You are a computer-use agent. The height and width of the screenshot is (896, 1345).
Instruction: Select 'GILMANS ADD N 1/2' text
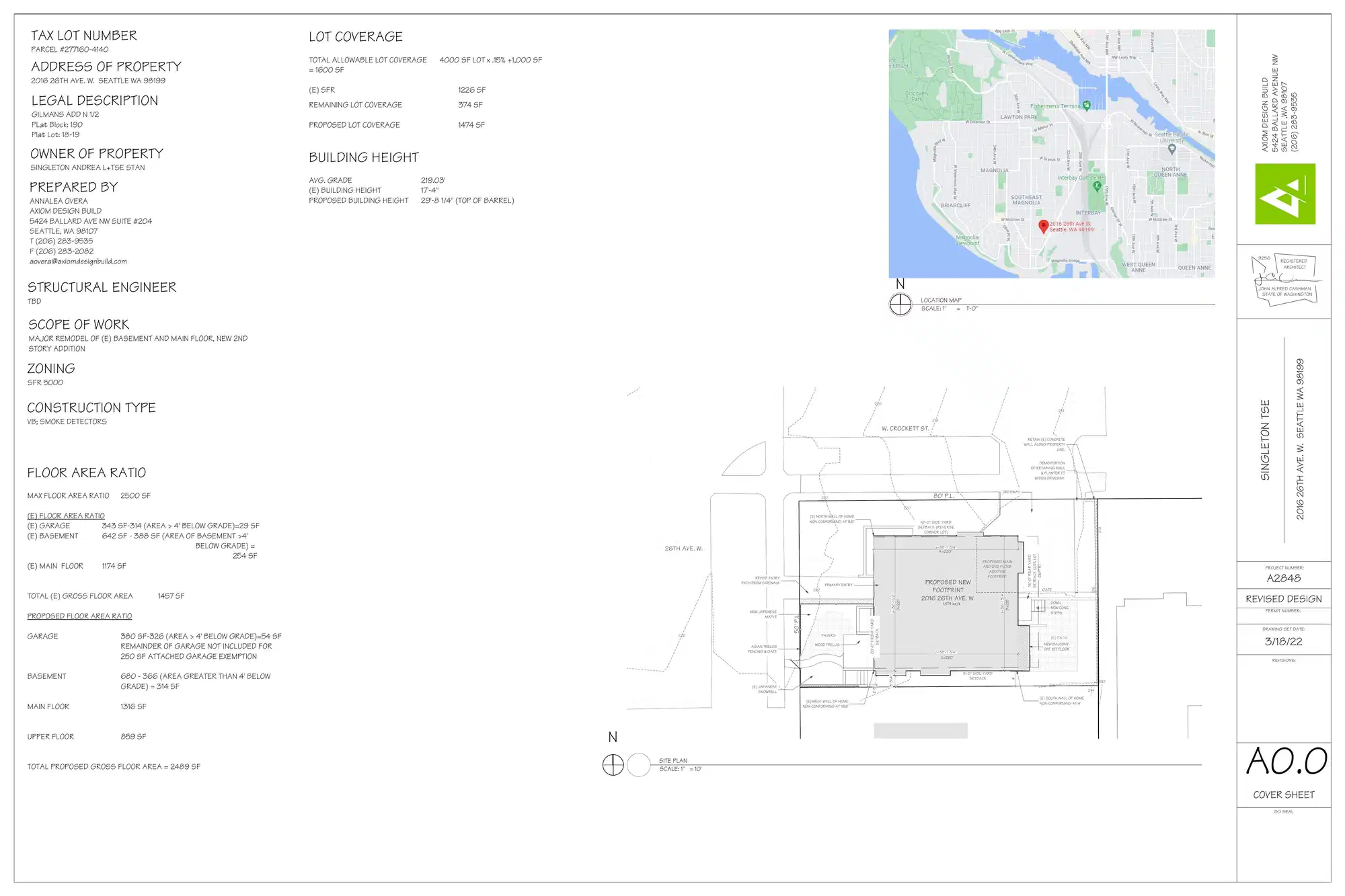[x=65, y=115]
